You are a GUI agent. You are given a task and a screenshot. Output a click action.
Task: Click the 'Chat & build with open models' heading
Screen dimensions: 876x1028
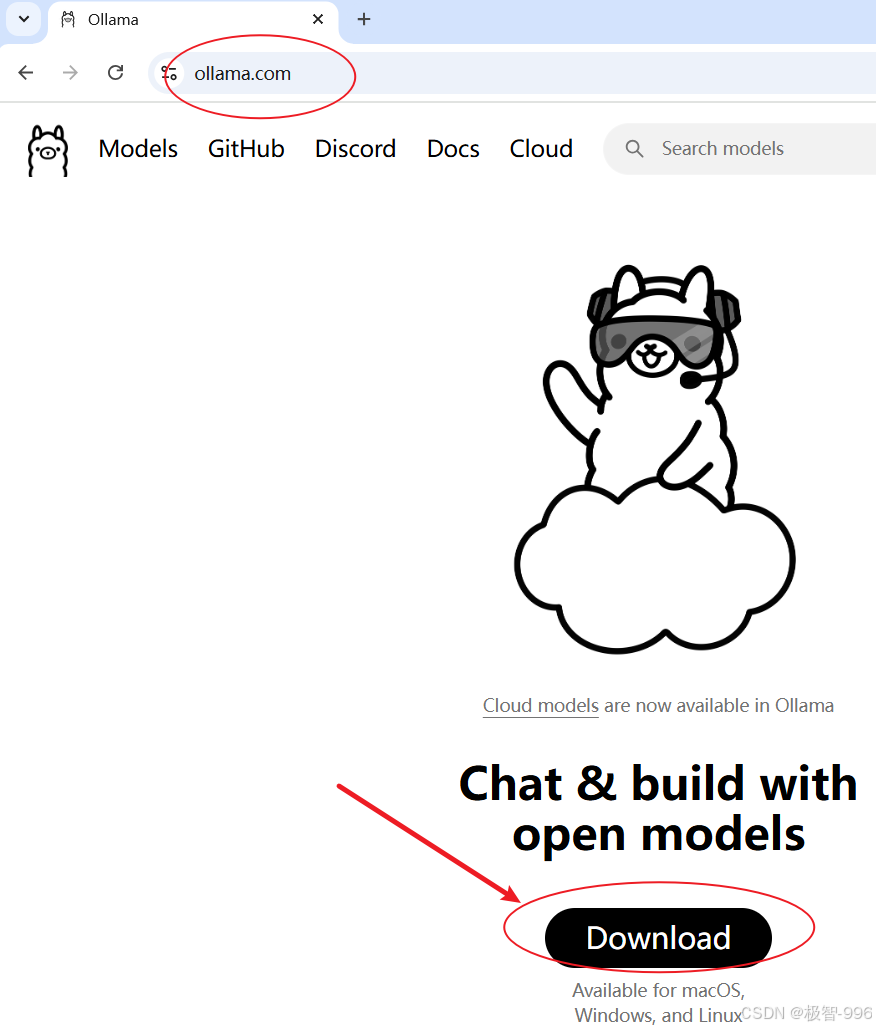click(658, 809)
